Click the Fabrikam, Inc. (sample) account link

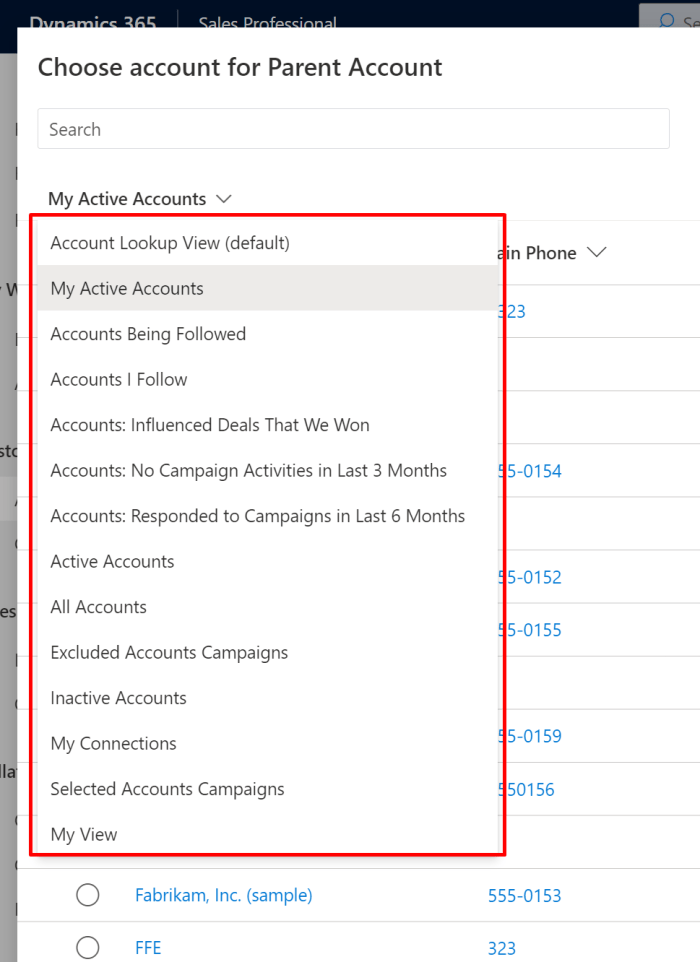click(x=223, y=895)
